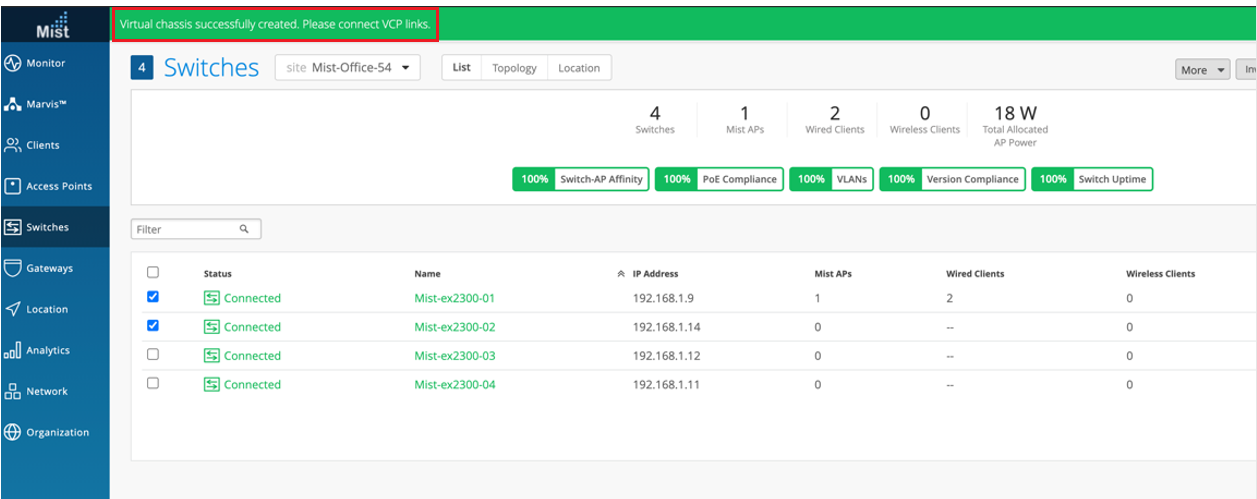Click the Monitor icon in sidebar
Viewport: 1257px width, 499px height.
[13, 63]
